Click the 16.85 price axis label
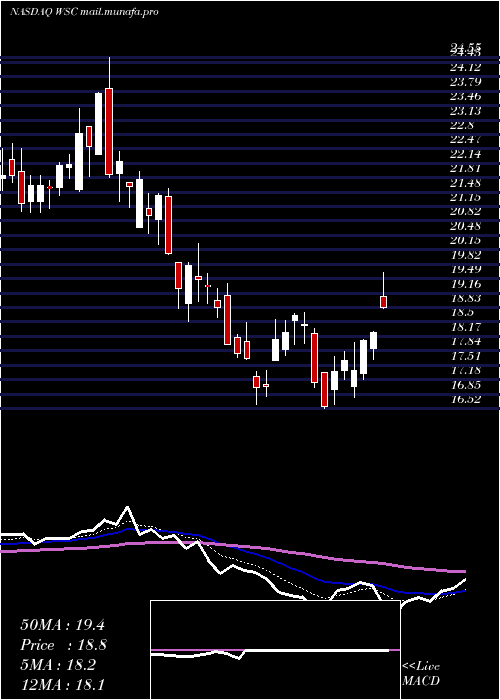The height and width of the screenshot is (700, 500). (466, 384)
